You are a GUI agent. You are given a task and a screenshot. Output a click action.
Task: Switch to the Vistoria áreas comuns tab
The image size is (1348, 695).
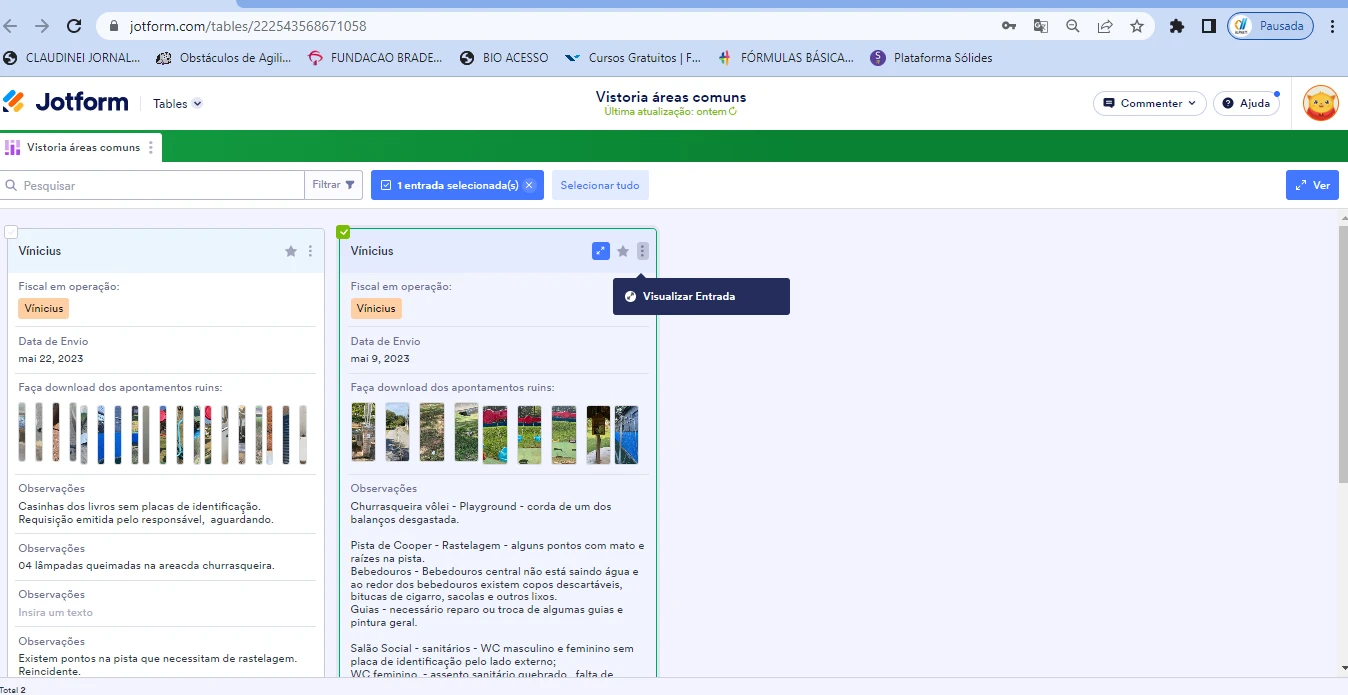coord(82,147)
